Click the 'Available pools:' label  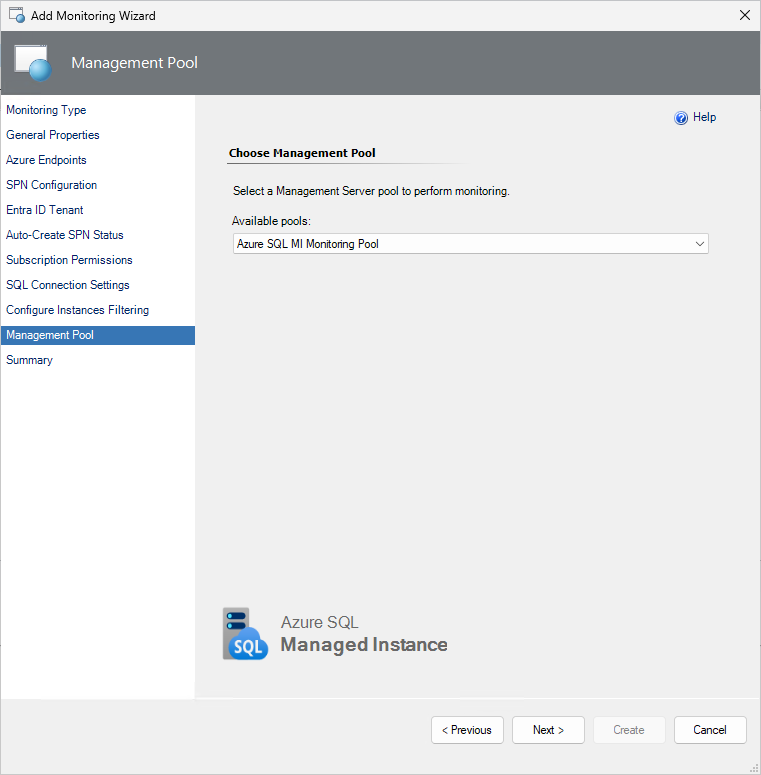tap(271, 221)
